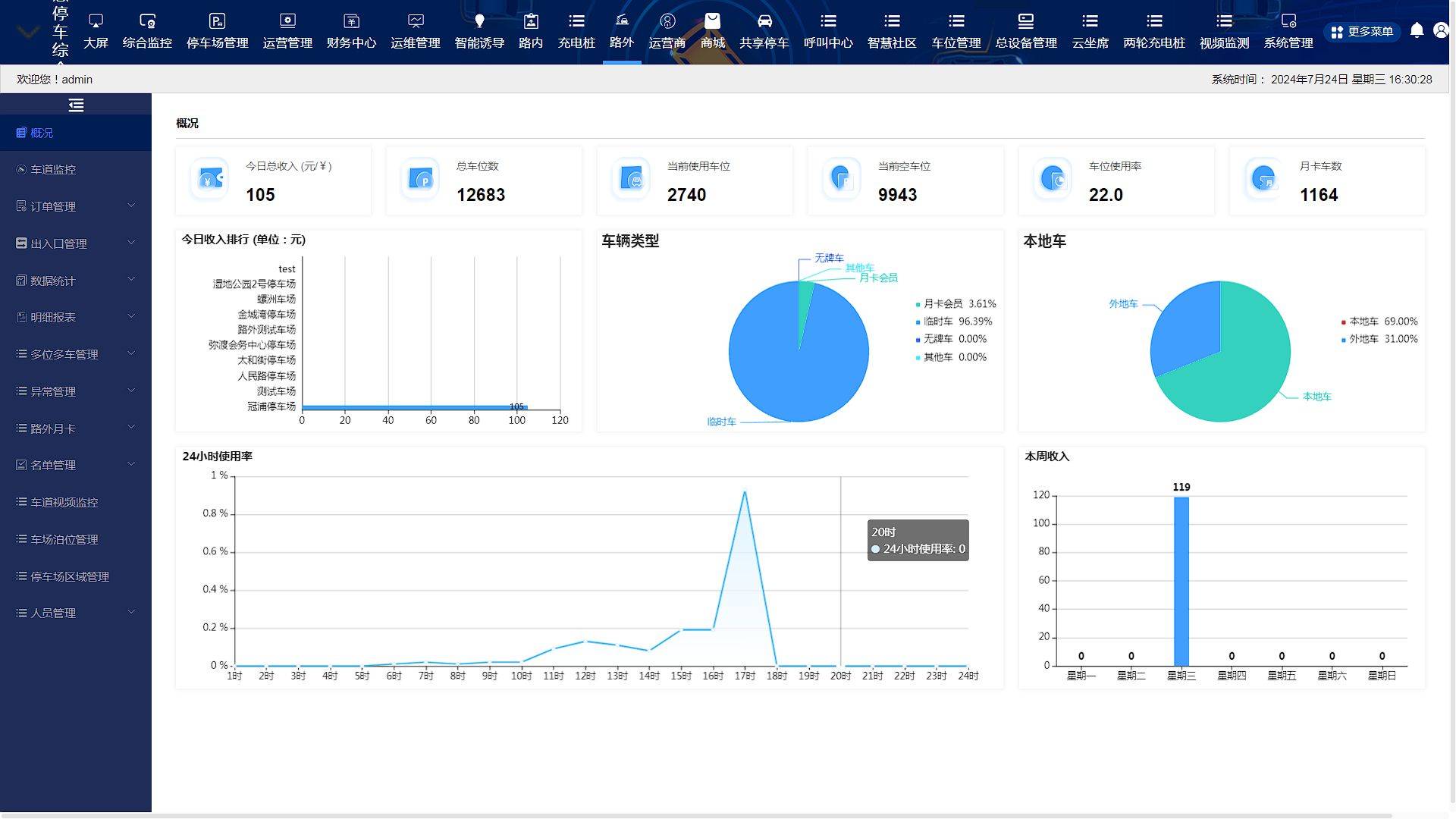Open 车道视频监控 sidebar item
The height and width of the screenshot is (819, 1456).
(x=76, y=502)
